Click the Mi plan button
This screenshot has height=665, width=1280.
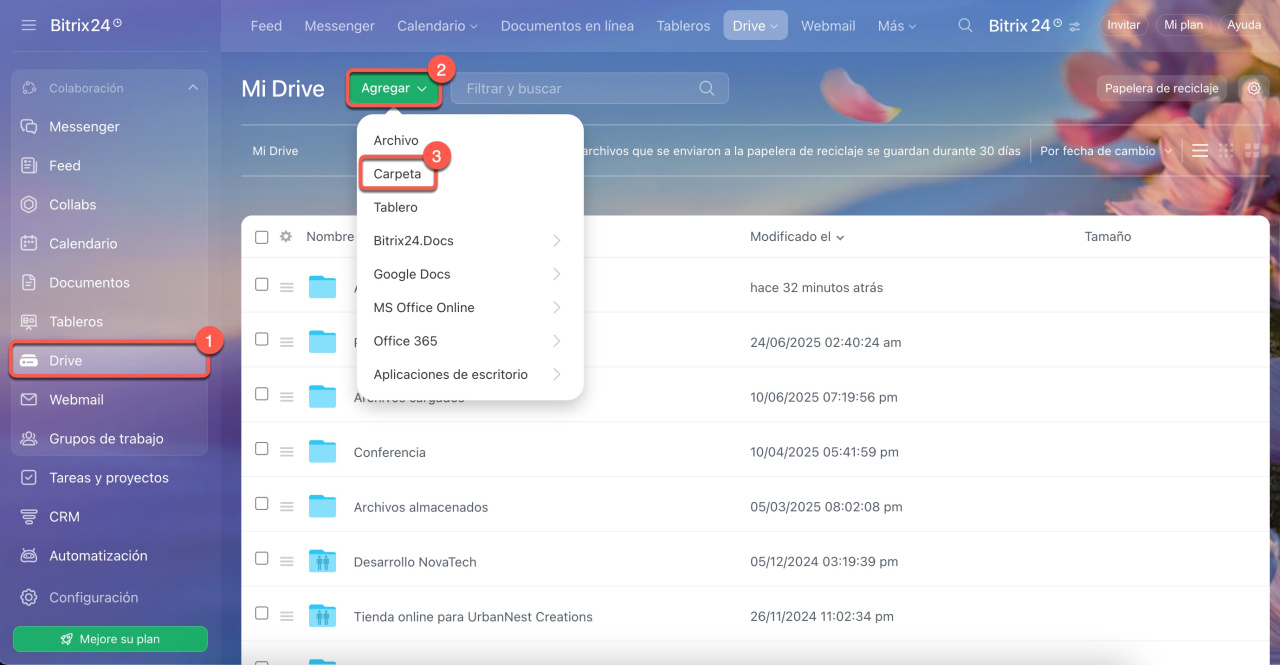click(1184, 25)
